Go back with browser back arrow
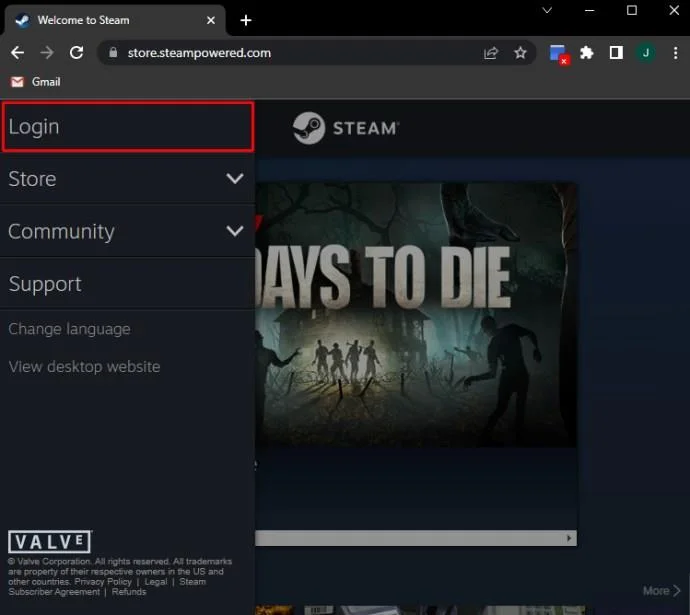 tap(18, 53)
